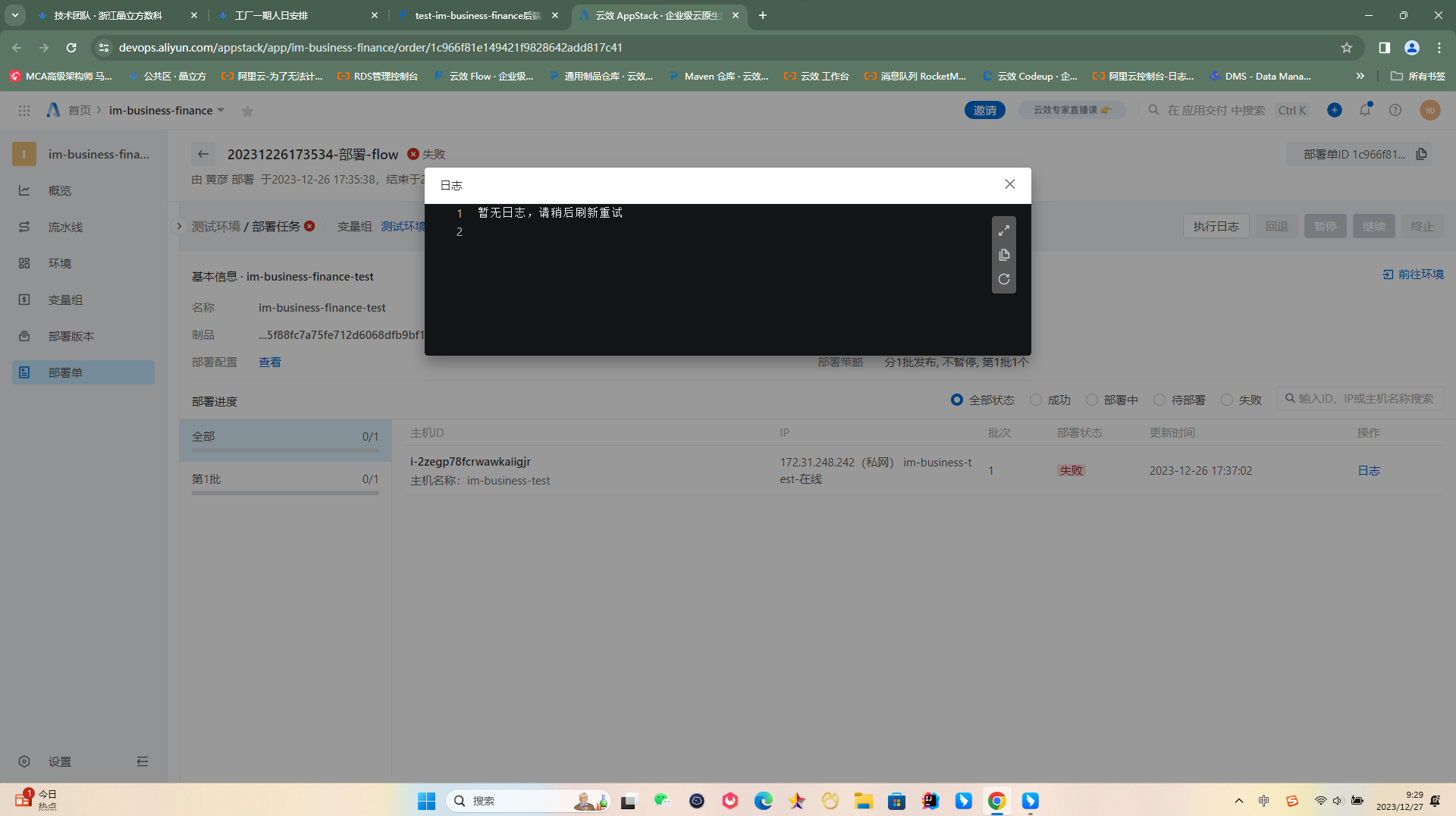Reload the page in Chrome

[71, 47]
